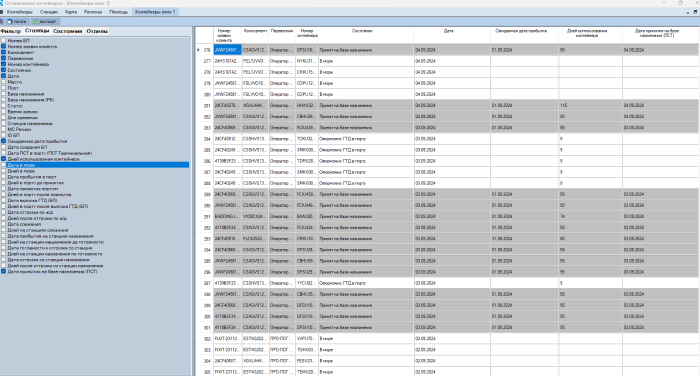The height and width of the screenshot is (376, 700).
Task: Check the Порт column checkbox
Action: [x=4, y=88]
